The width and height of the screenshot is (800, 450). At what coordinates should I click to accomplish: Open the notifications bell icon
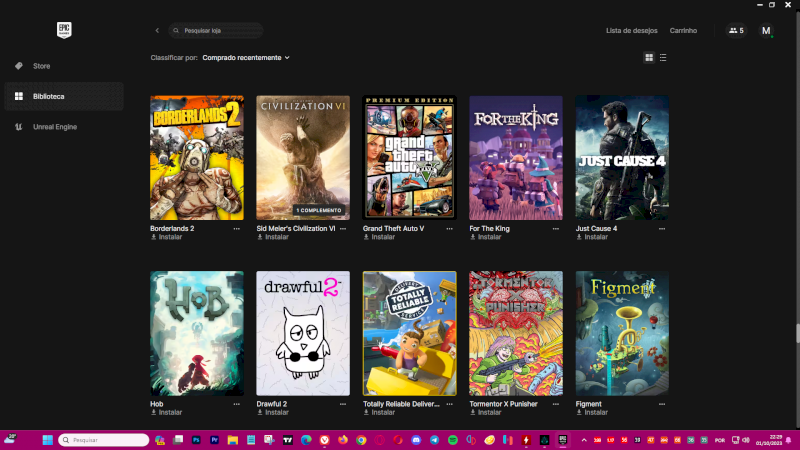pos(789,440)
